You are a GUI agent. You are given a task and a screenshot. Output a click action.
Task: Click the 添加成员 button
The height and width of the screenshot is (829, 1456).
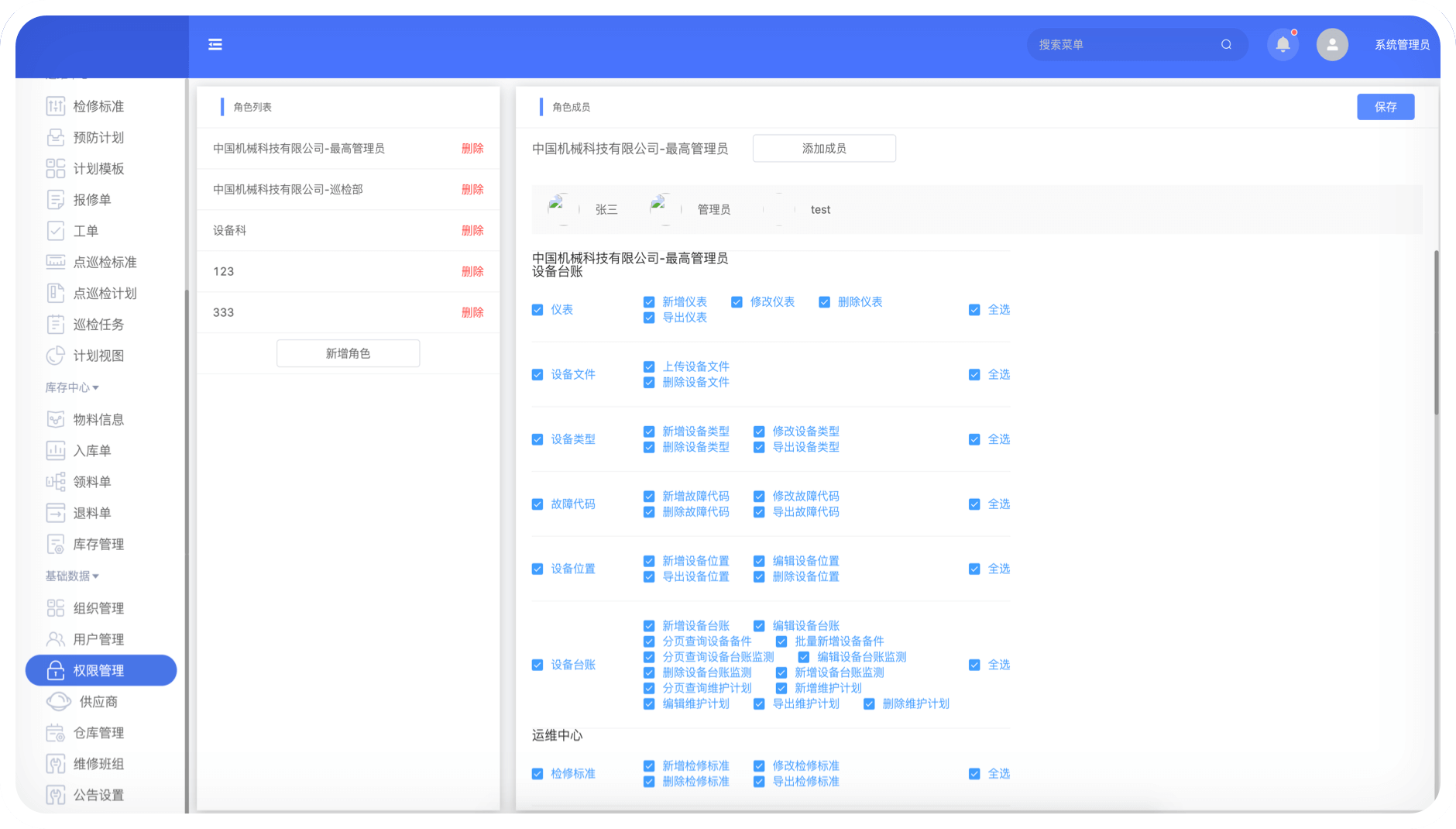(x=823, y=149)
